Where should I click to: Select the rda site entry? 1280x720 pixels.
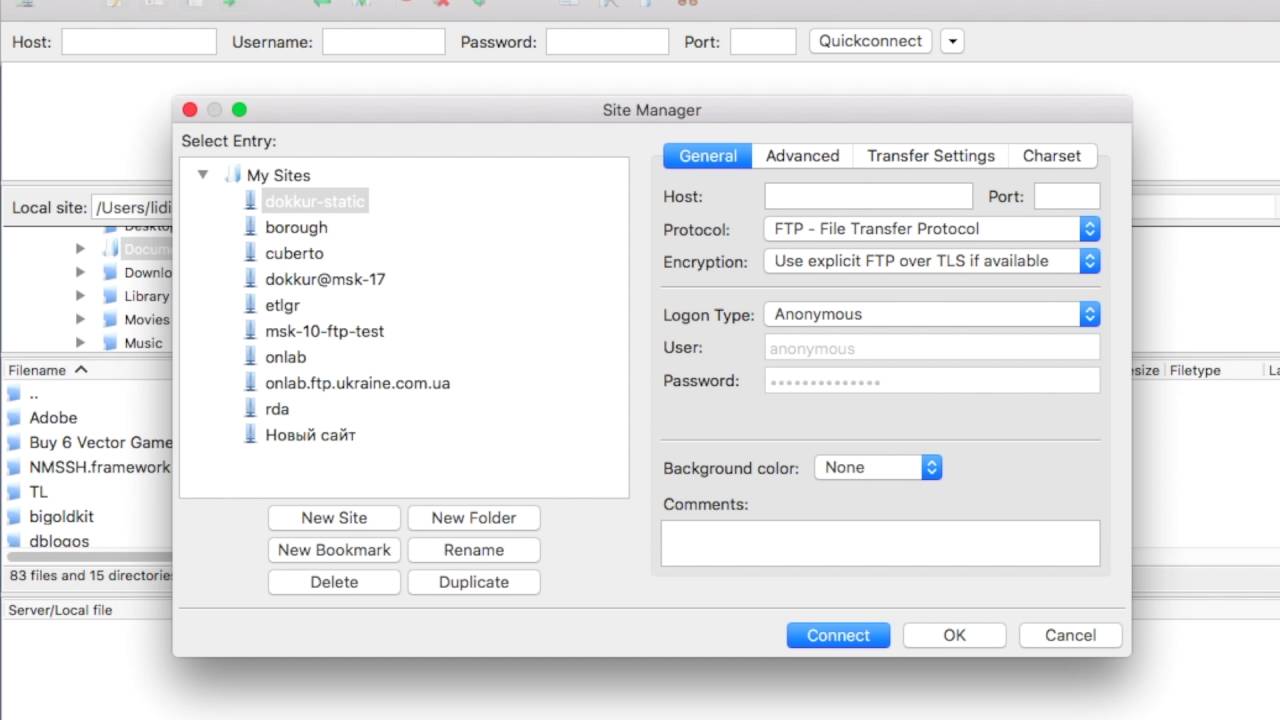click(x=277, y=409)
